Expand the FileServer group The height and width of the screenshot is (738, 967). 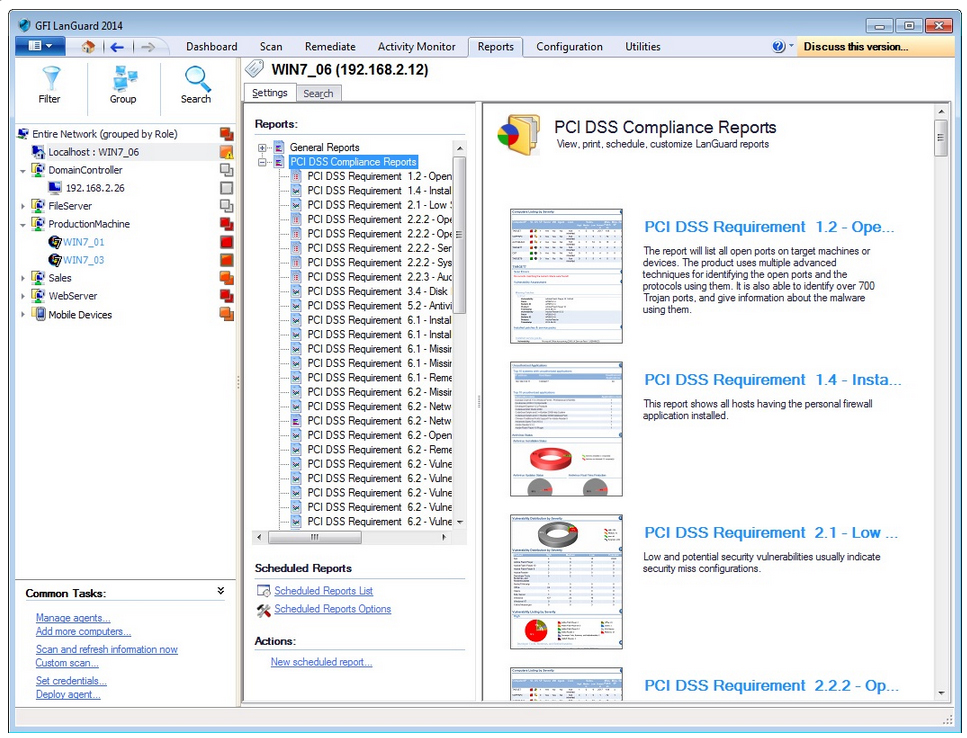[23, 207]
